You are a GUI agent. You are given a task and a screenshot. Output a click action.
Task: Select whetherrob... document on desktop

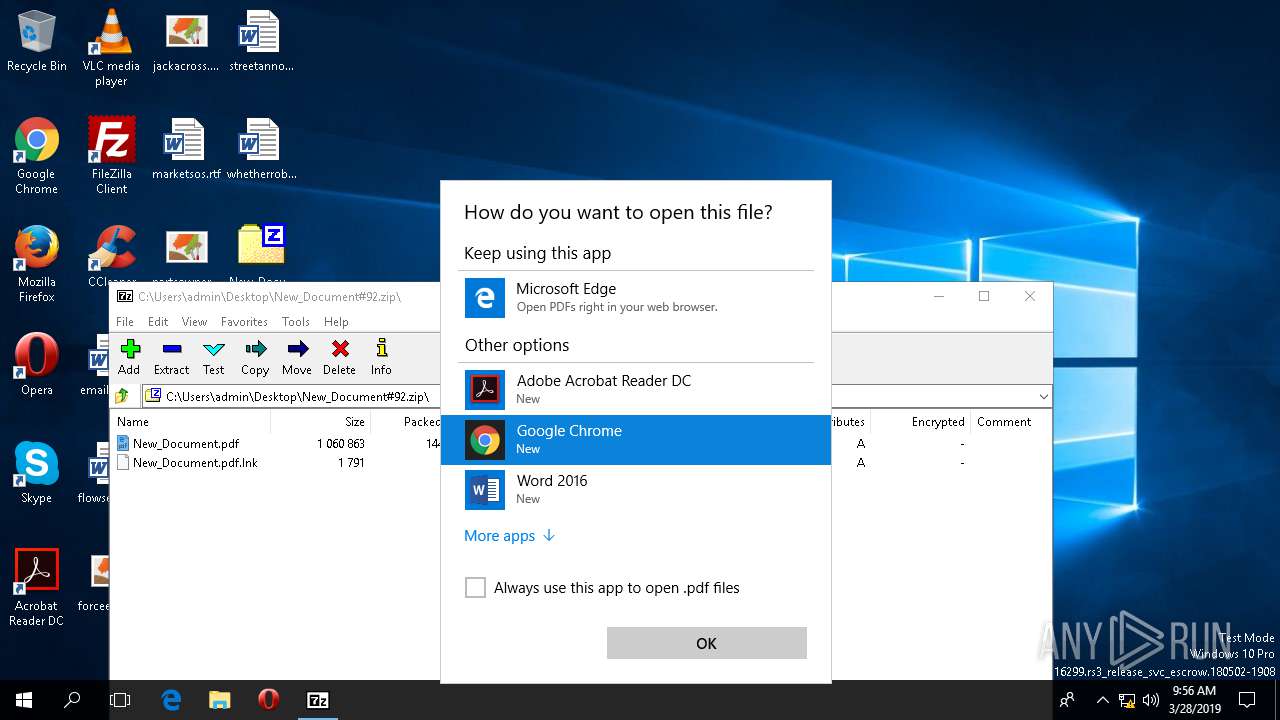tap(261, 149)
